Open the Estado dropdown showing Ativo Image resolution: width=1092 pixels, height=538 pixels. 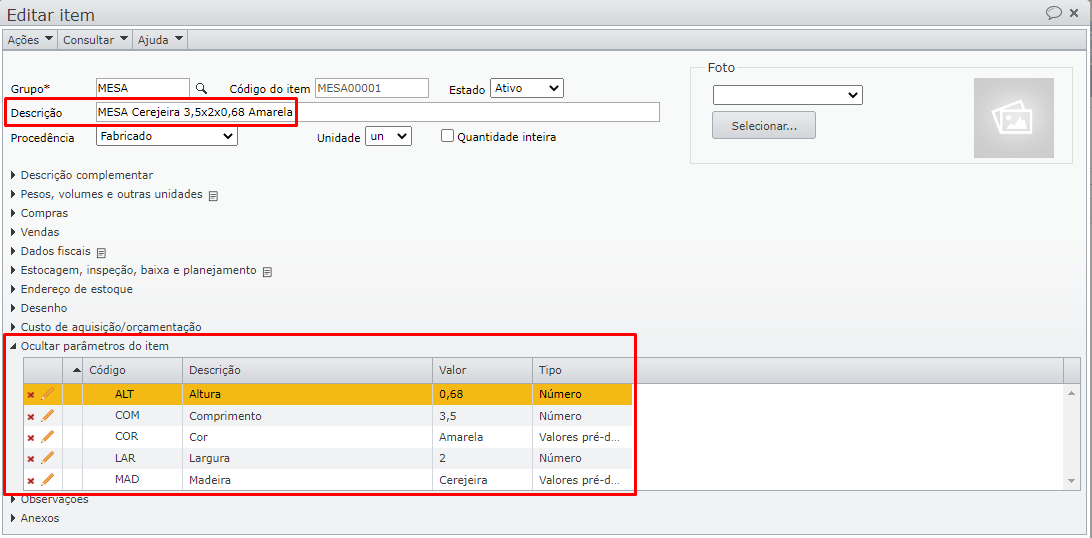point(526,88)
